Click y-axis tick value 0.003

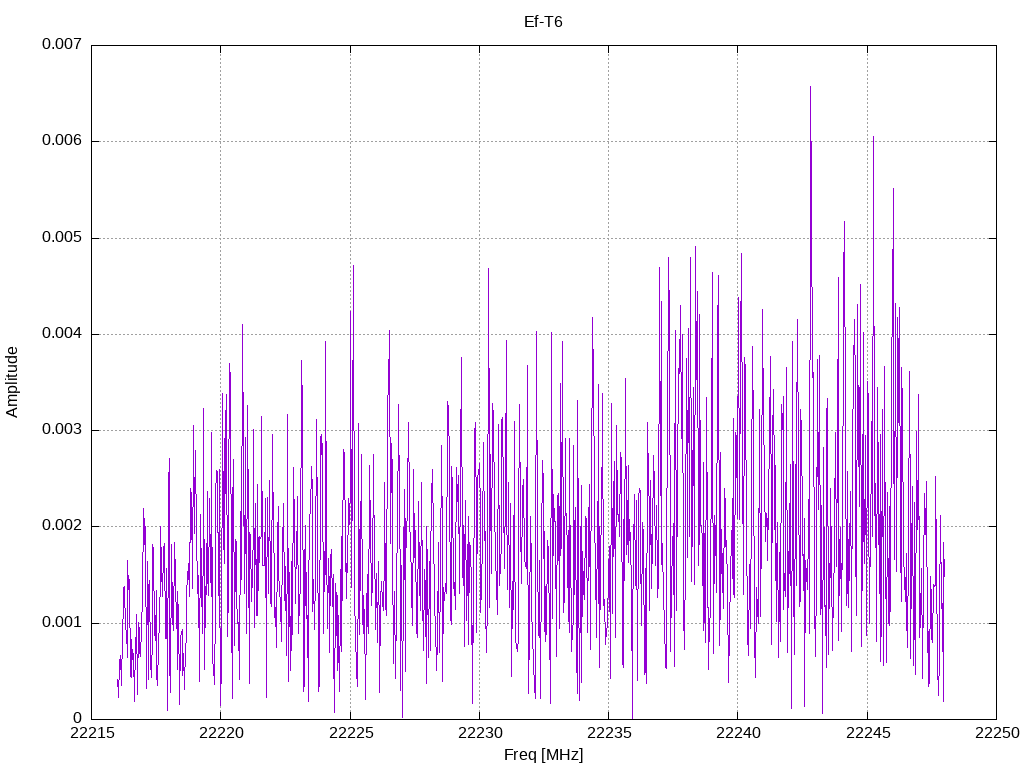62,430
